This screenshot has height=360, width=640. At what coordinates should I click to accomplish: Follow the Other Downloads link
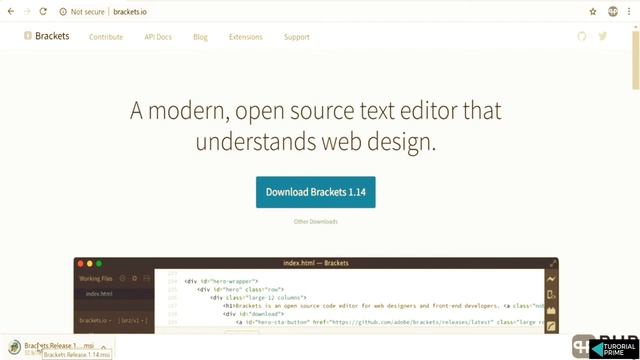(x=316, y=222)
